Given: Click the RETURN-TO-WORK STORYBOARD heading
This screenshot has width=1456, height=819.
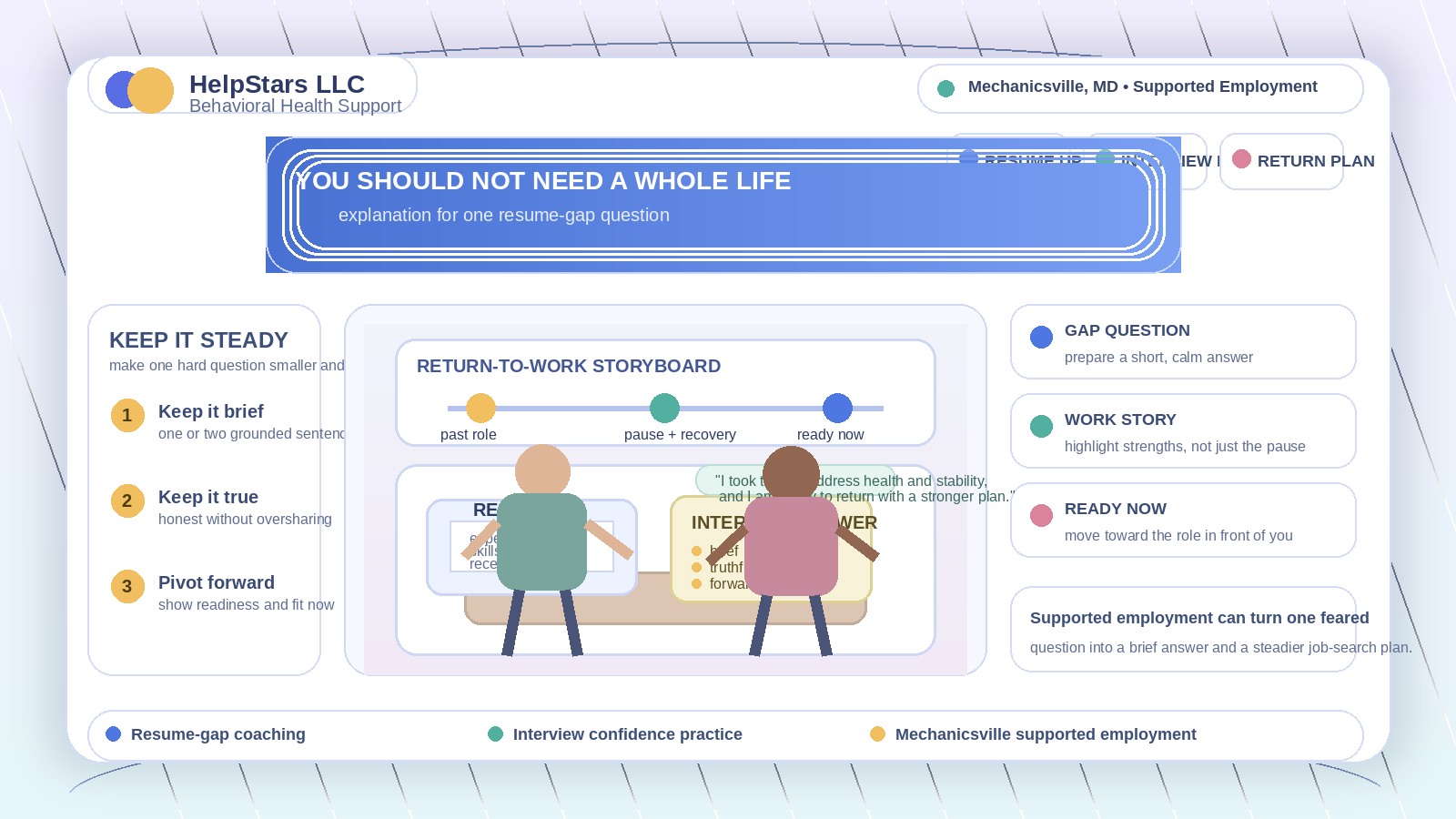Looking at the screenshot, I should click(x=569, y=366).
